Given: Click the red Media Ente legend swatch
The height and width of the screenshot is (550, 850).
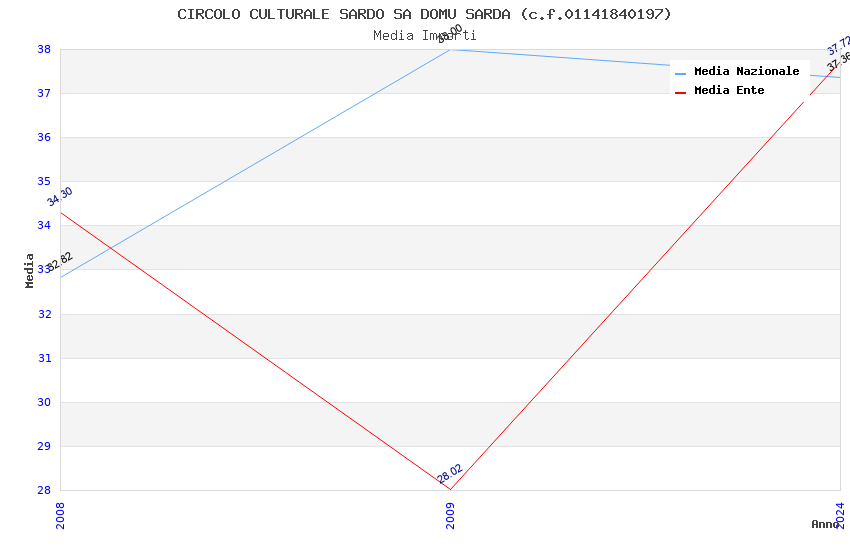Looking at the screenshot, I should (x=680, y=93).
